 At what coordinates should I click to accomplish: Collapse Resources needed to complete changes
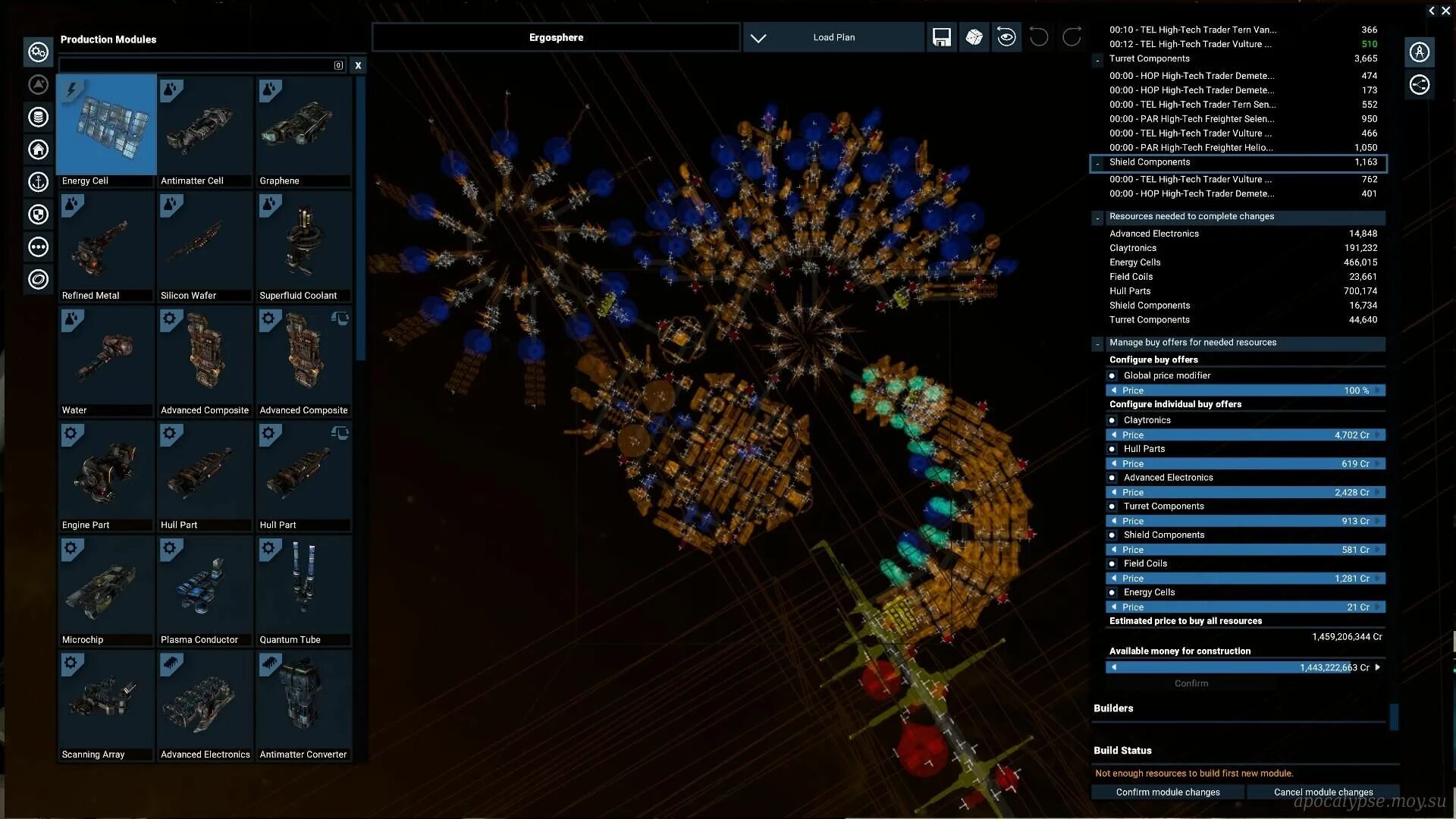click(1097, 218)
